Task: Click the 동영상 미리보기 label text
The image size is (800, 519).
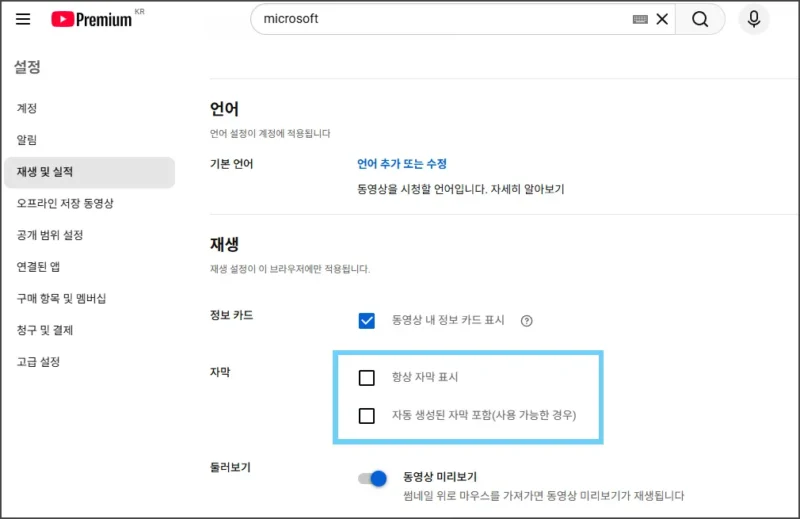Action: point(440,477)
